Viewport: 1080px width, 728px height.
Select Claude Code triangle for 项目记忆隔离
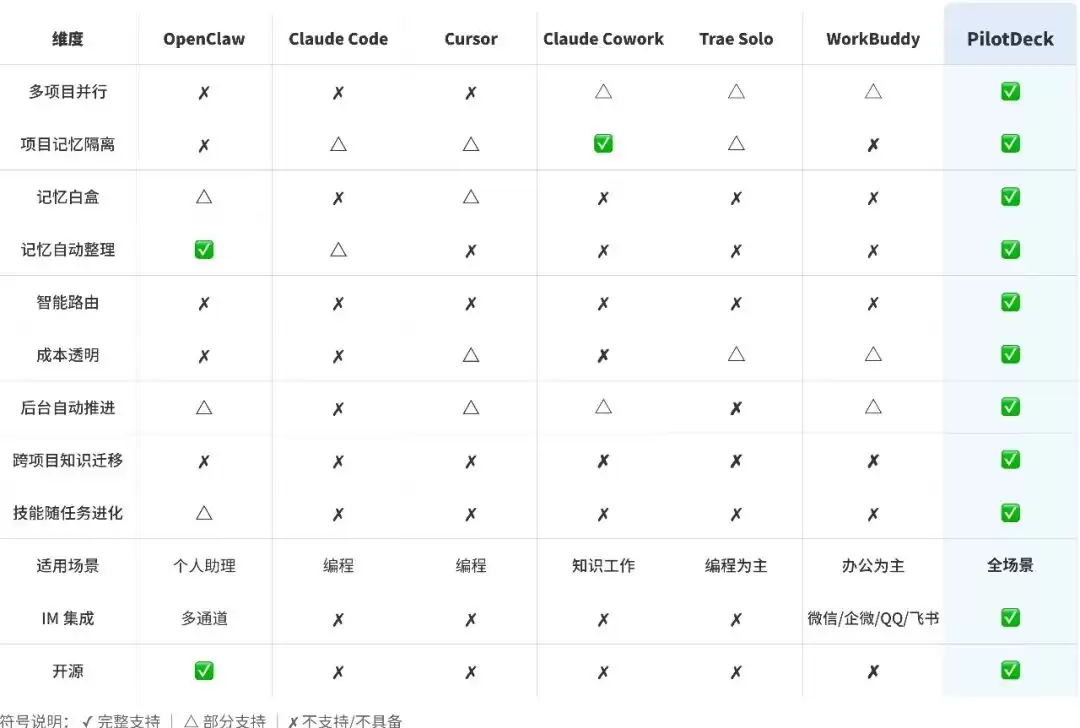[338, 144]
